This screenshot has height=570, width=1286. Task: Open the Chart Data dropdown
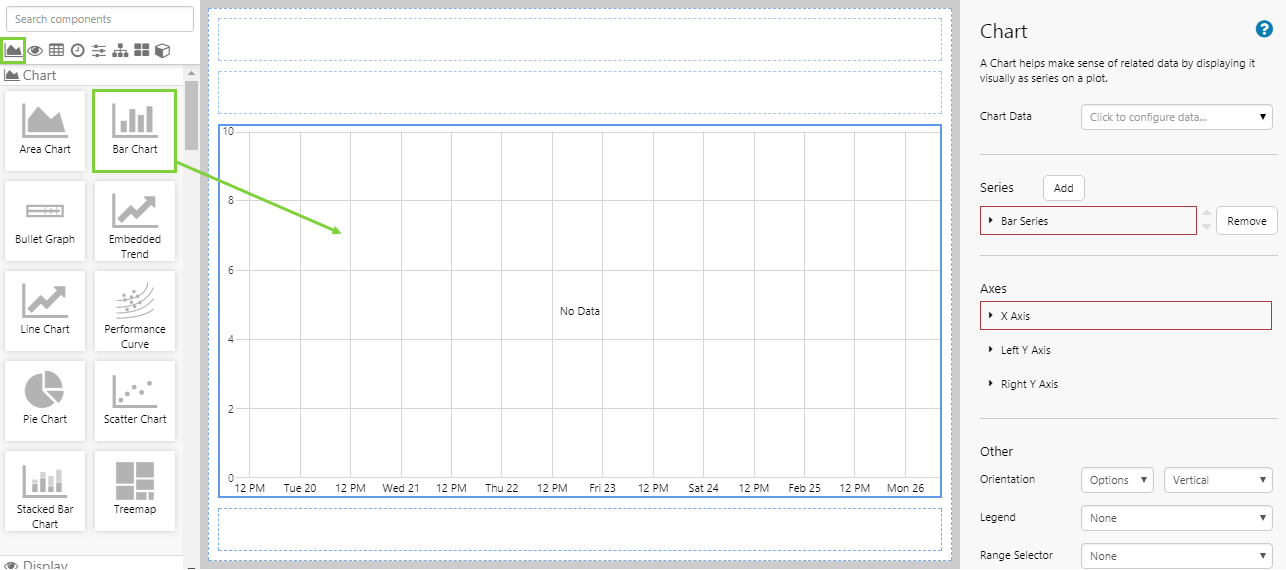tap(1176, 117)
